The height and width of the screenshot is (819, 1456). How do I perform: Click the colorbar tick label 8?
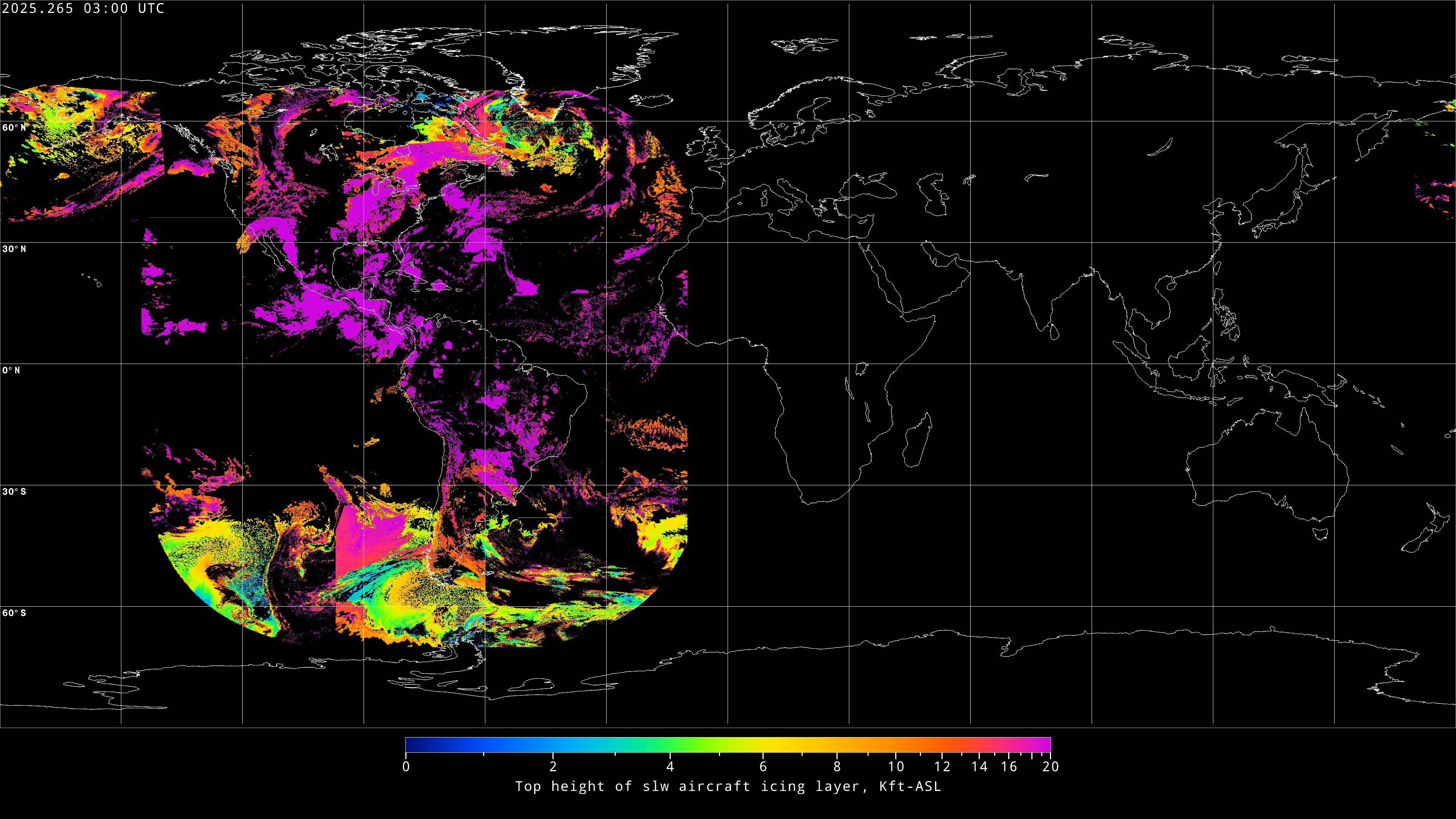coord(837,767)
